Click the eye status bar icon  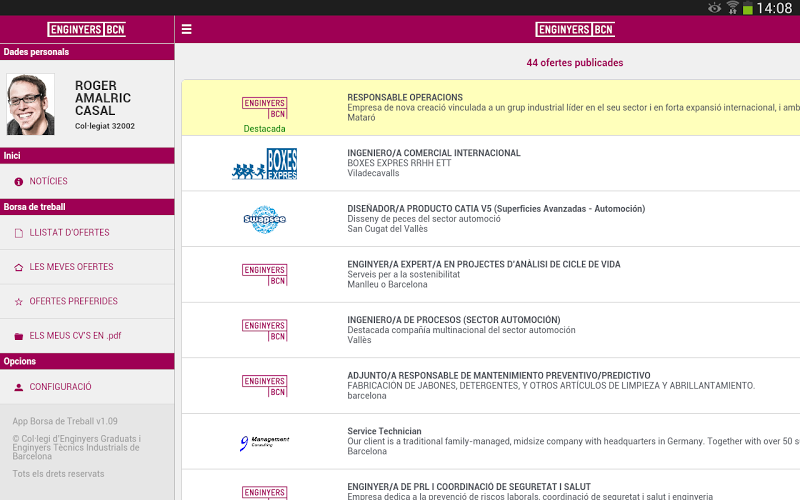714,8
